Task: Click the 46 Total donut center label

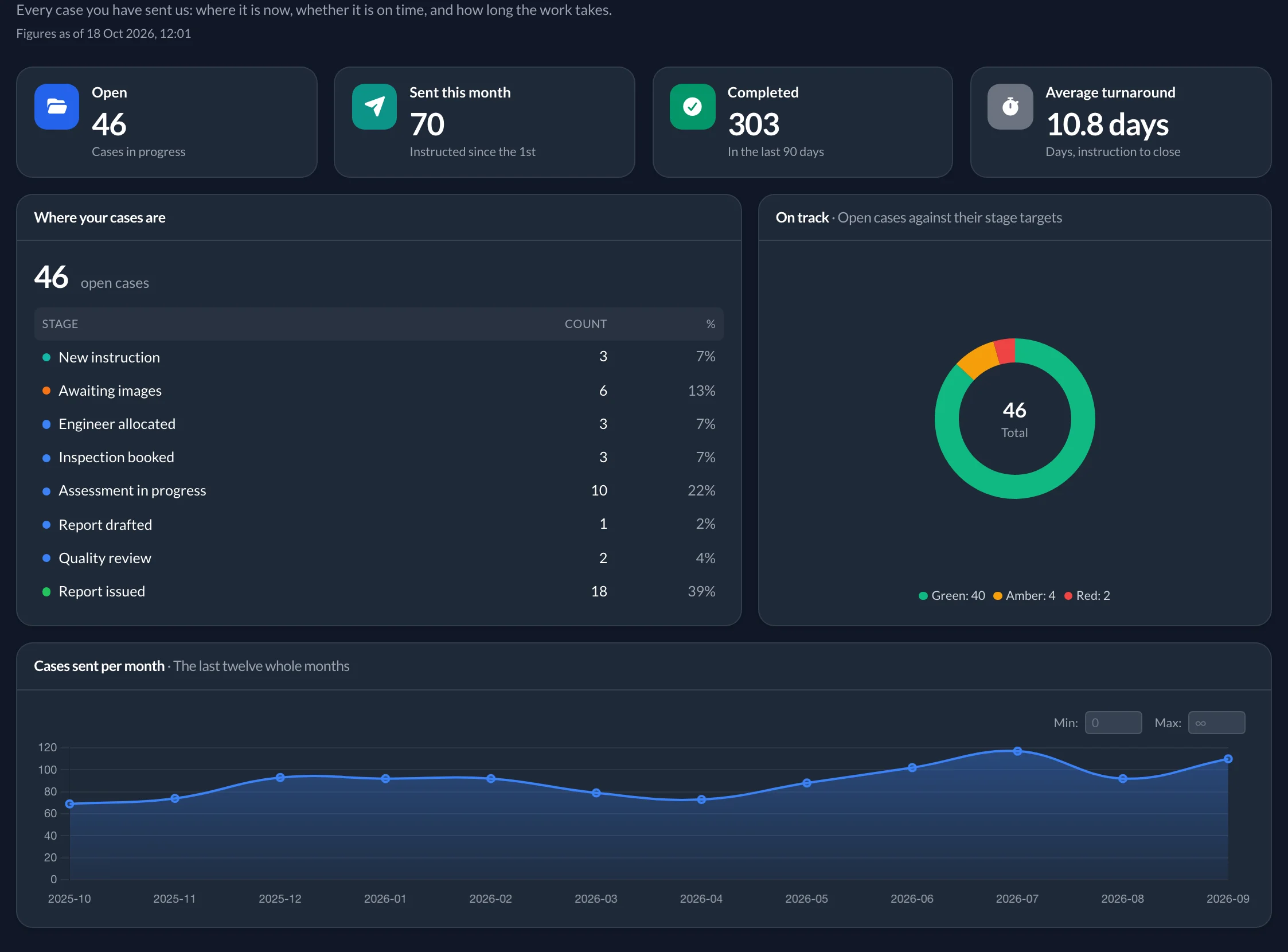Action: [1014, 419]
